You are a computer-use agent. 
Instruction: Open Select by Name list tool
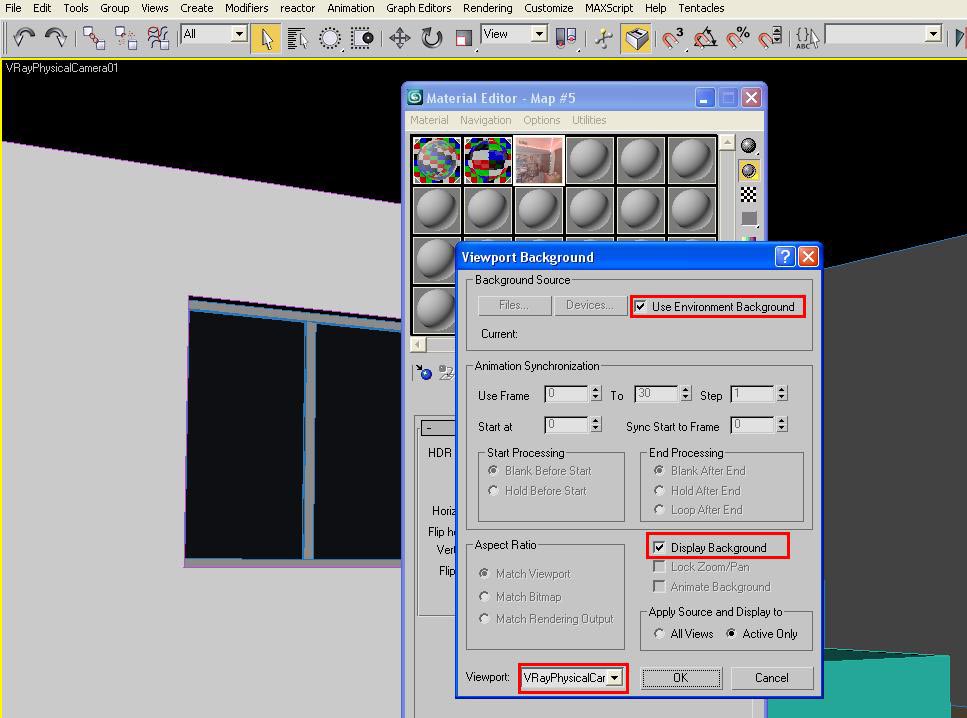298,38
